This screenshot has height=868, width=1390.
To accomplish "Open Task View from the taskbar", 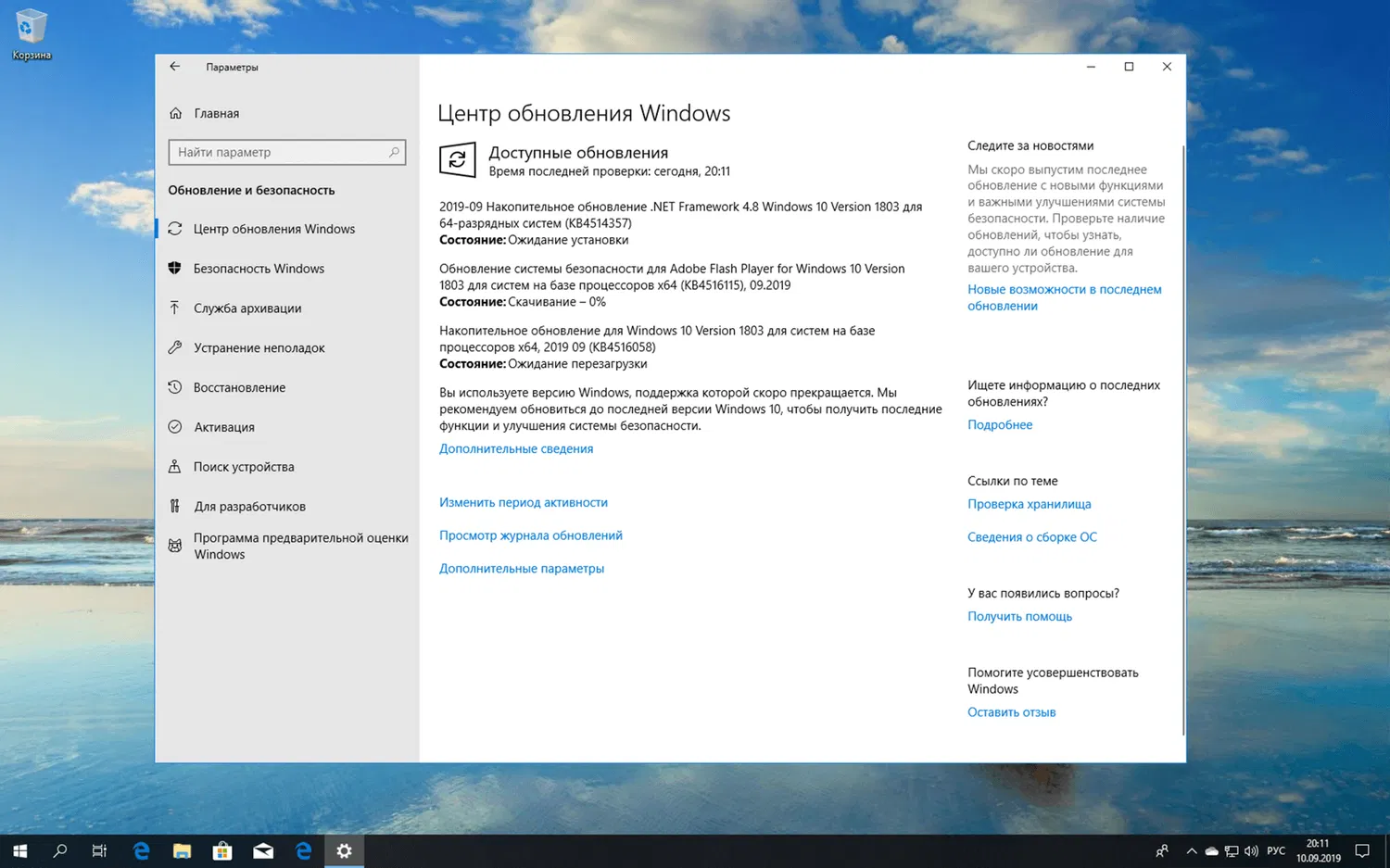I will coord(100,850).
